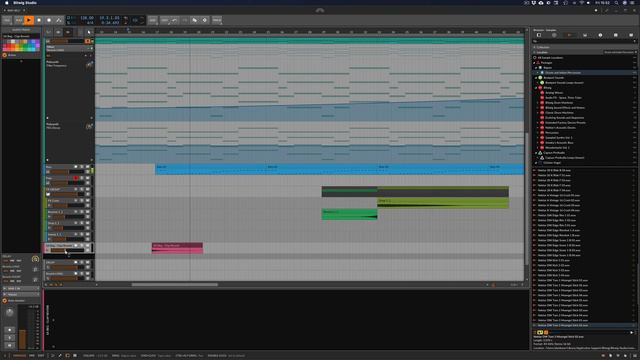Select the blue Bass clip
Viewport: 640px width, 360px height.
point(340,169)
